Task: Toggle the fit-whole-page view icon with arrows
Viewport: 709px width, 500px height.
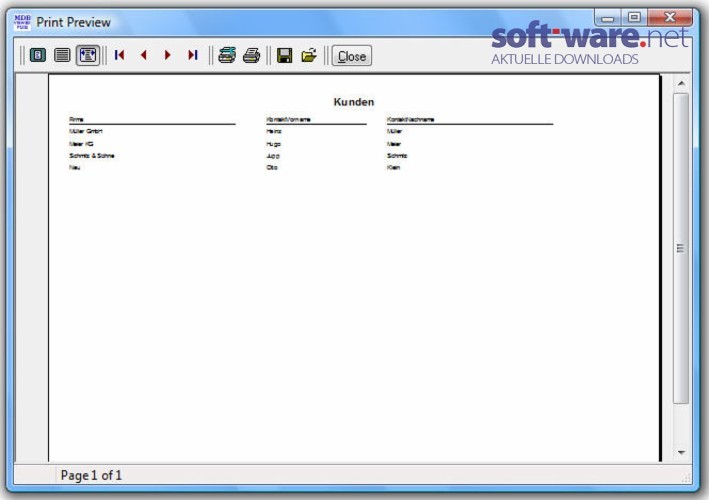Action: coord(88,56)
